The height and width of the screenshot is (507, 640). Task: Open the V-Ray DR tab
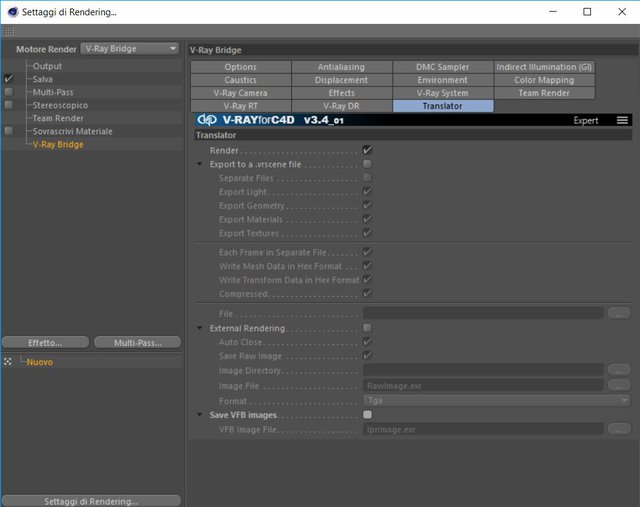(x=342, y=106)
